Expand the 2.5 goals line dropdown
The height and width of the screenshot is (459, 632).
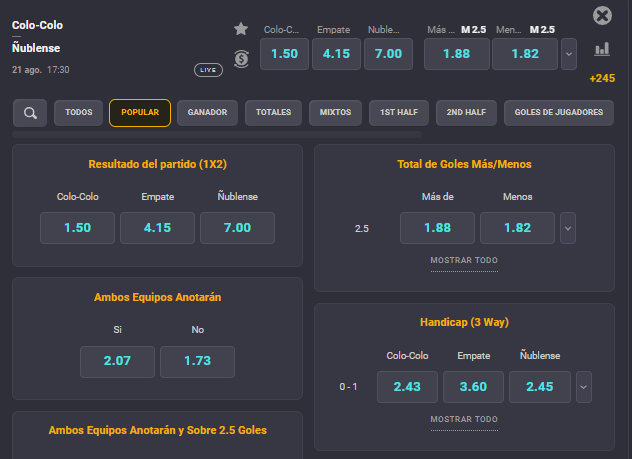(x=568, y=228)
